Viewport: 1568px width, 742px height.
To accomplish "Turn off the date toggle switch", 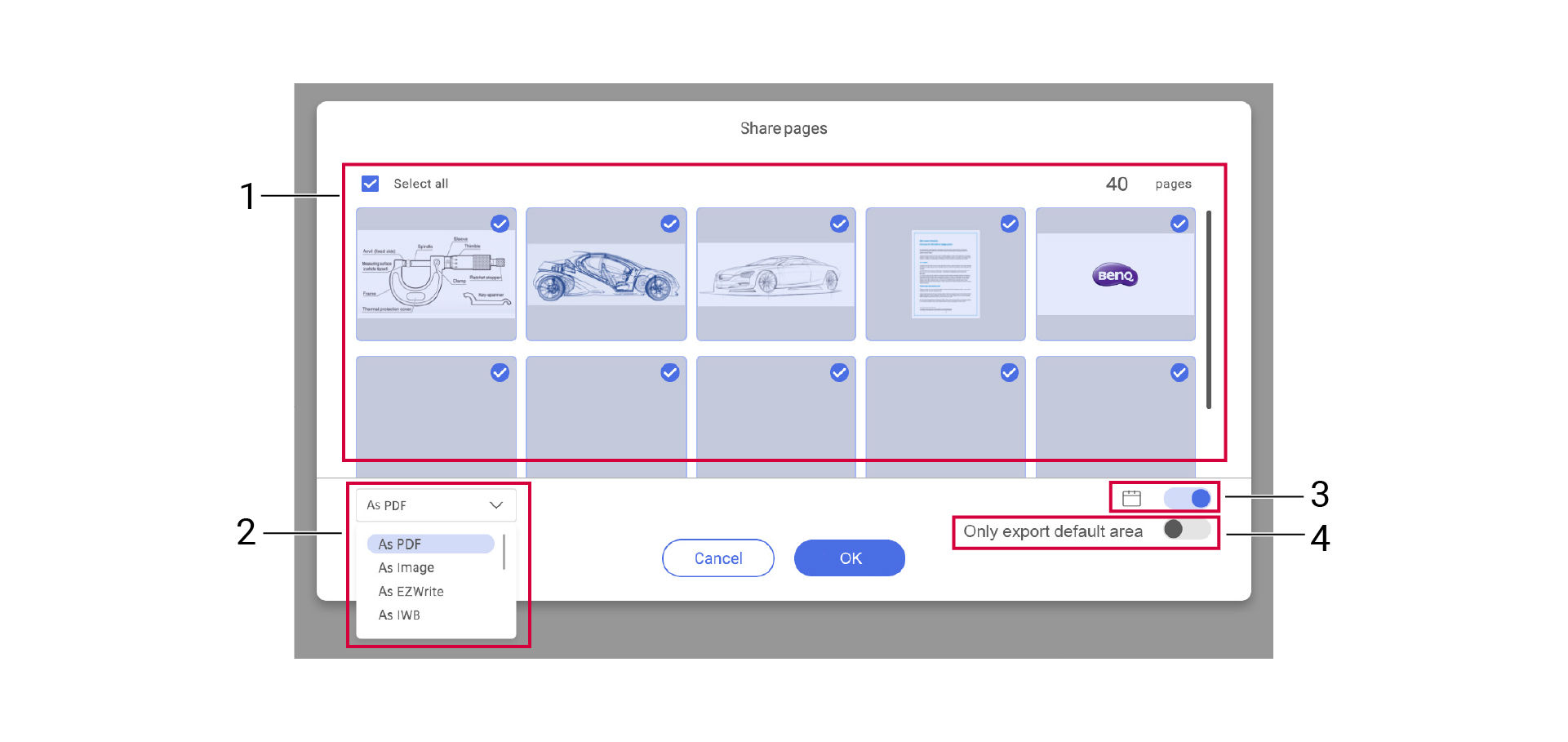I will pos(1188,498).
